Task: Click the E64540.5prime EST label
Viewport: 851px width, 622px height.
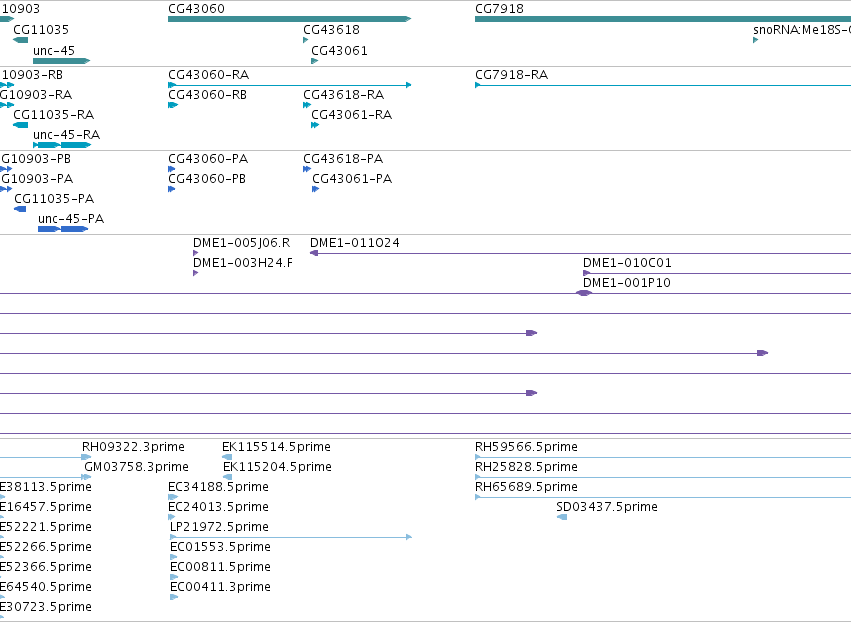Action: (x=46, y=587)
